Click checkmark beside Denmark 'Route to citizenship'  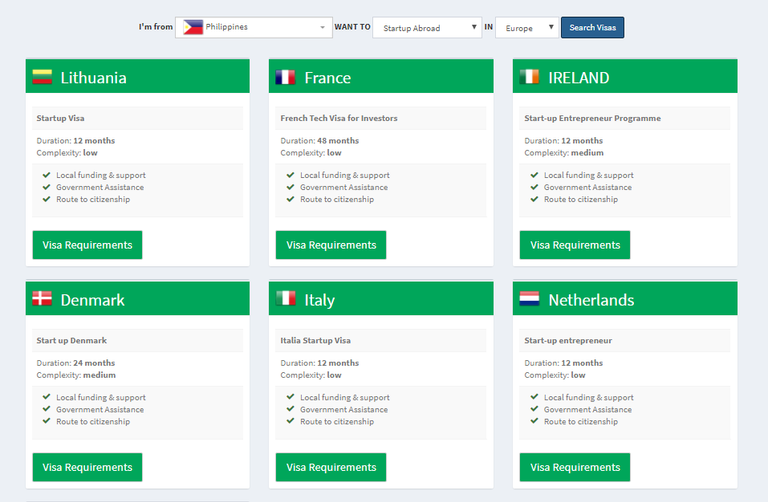tap(47, 421)
